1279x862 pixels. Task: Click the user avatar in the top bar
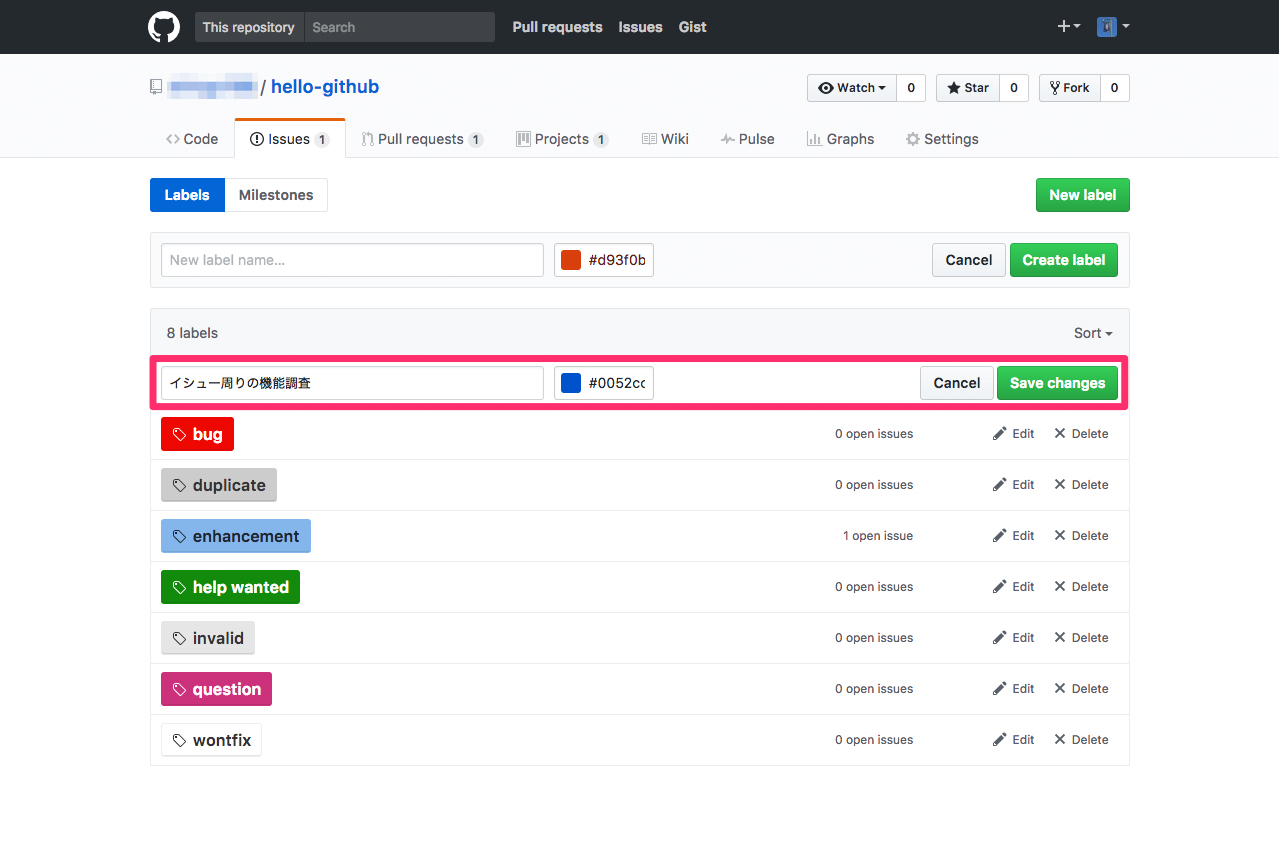pos(1109,26)
